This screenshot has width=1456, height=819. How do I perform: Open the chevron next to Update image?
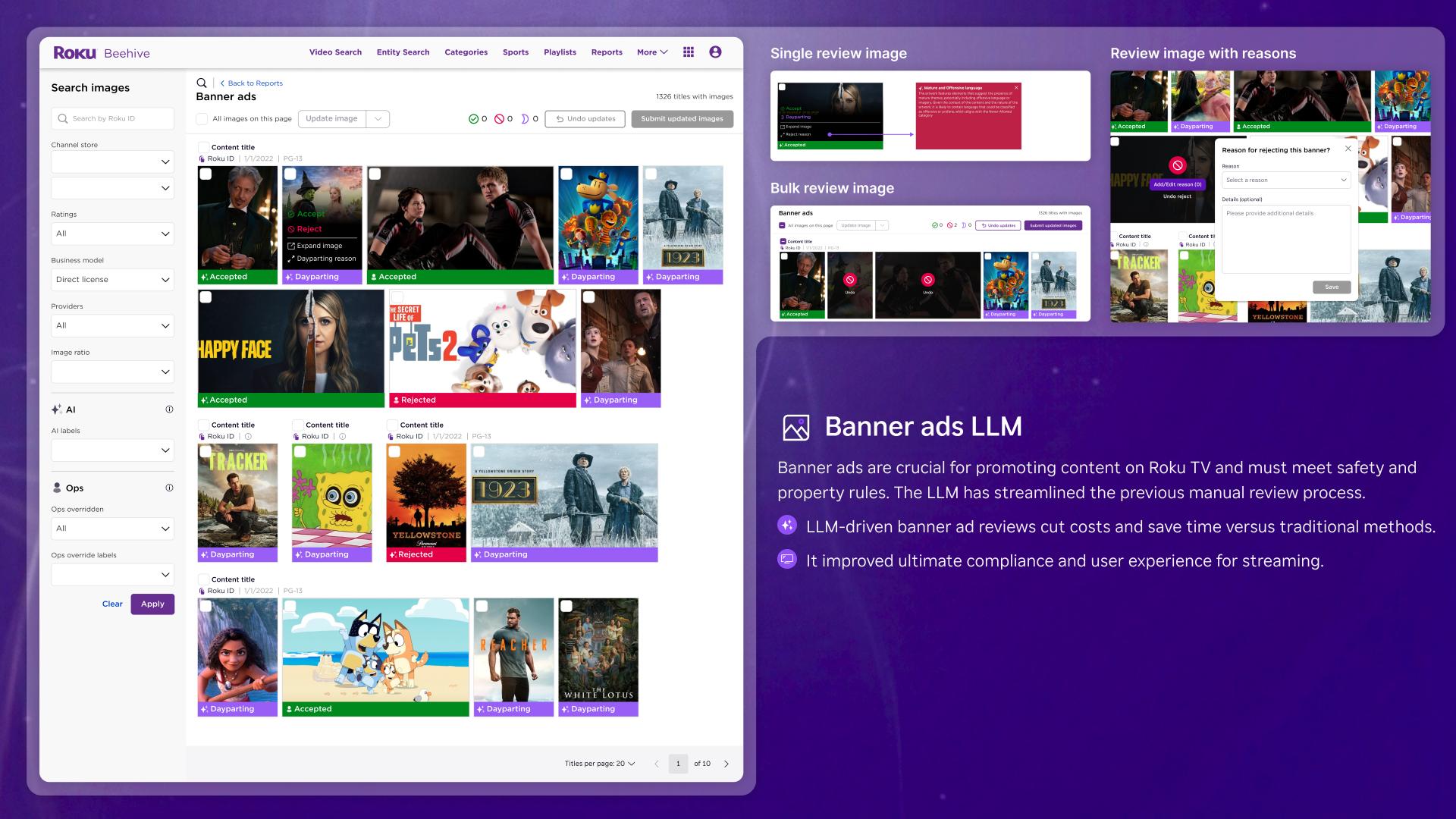tap(377, 118)
